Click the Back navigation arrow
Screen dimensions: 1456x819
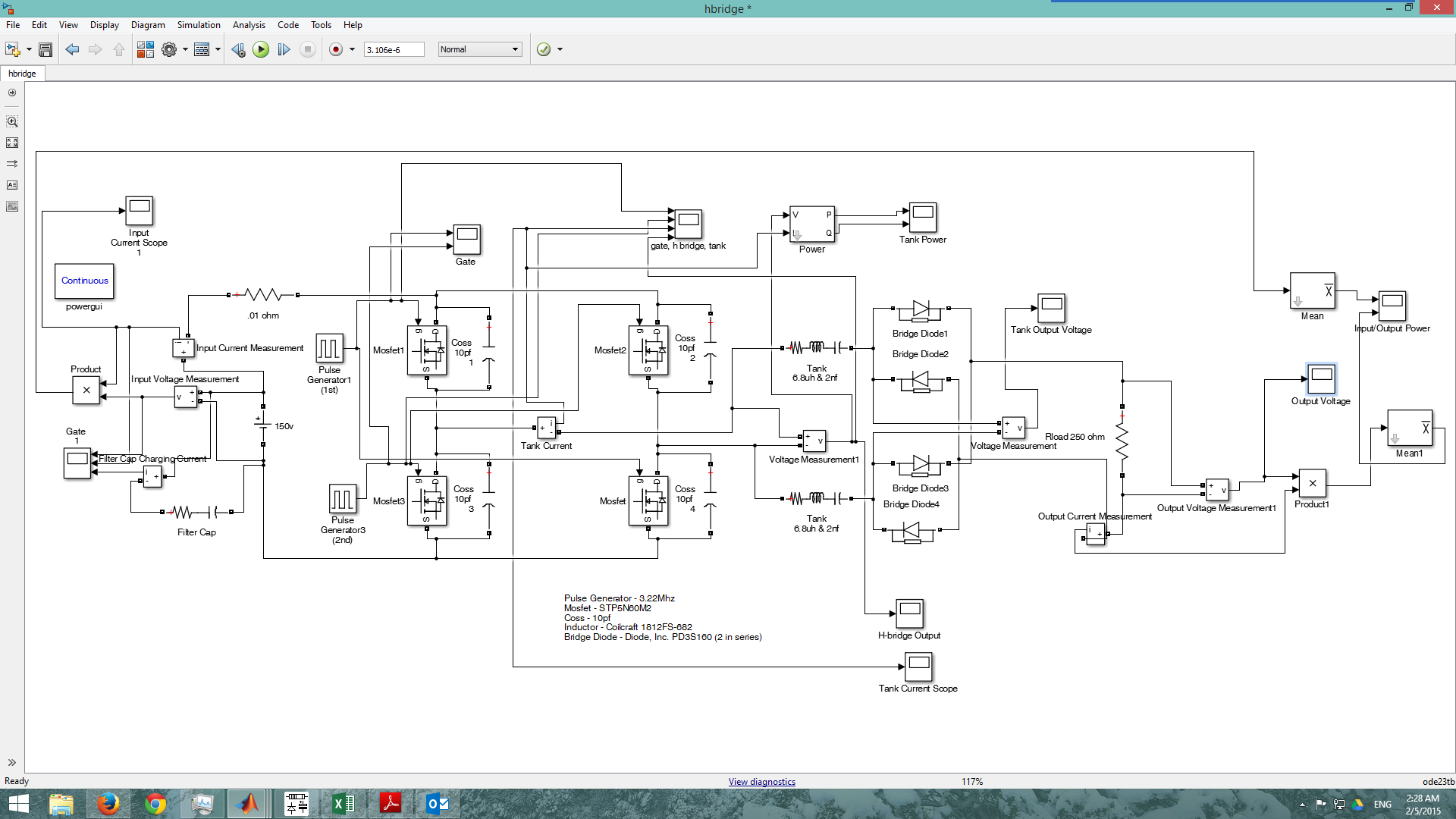[x=72, y=49]
